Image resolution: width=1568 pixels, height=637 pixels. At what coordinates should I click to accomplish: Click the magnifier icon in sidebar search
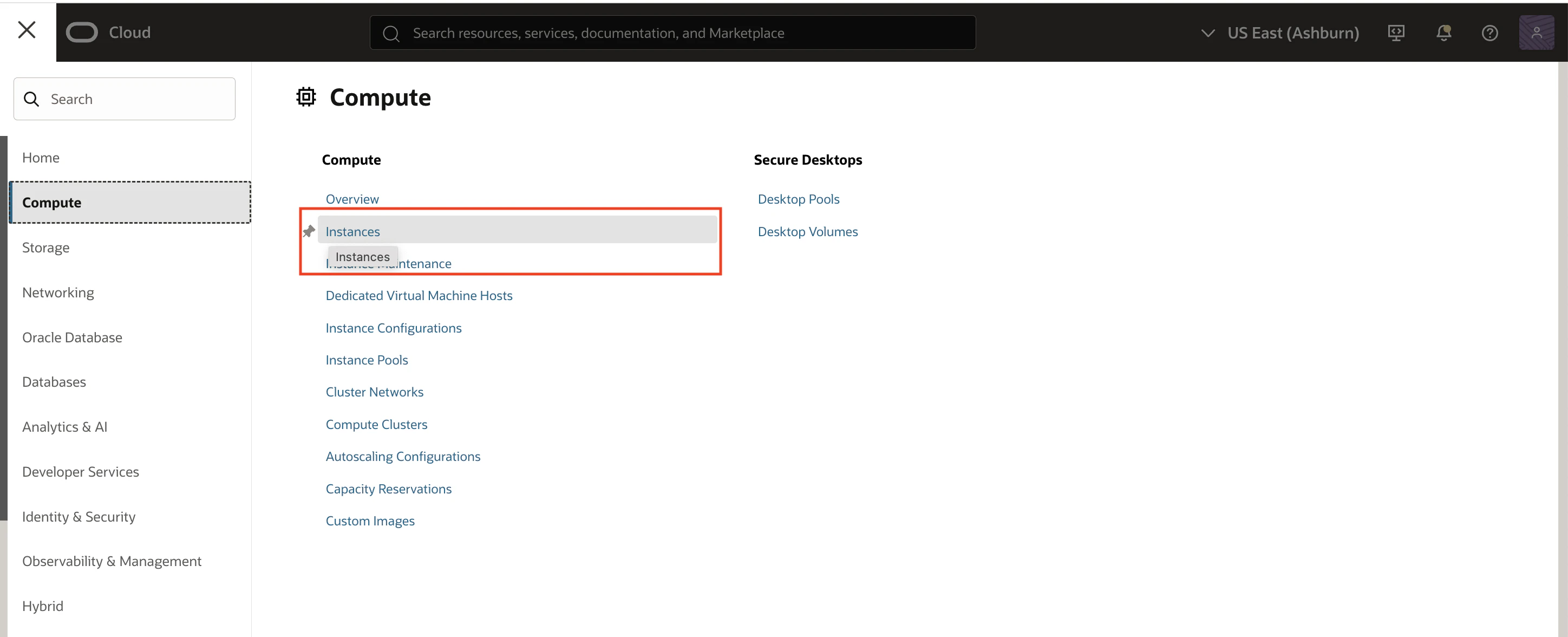coord(31,99)
